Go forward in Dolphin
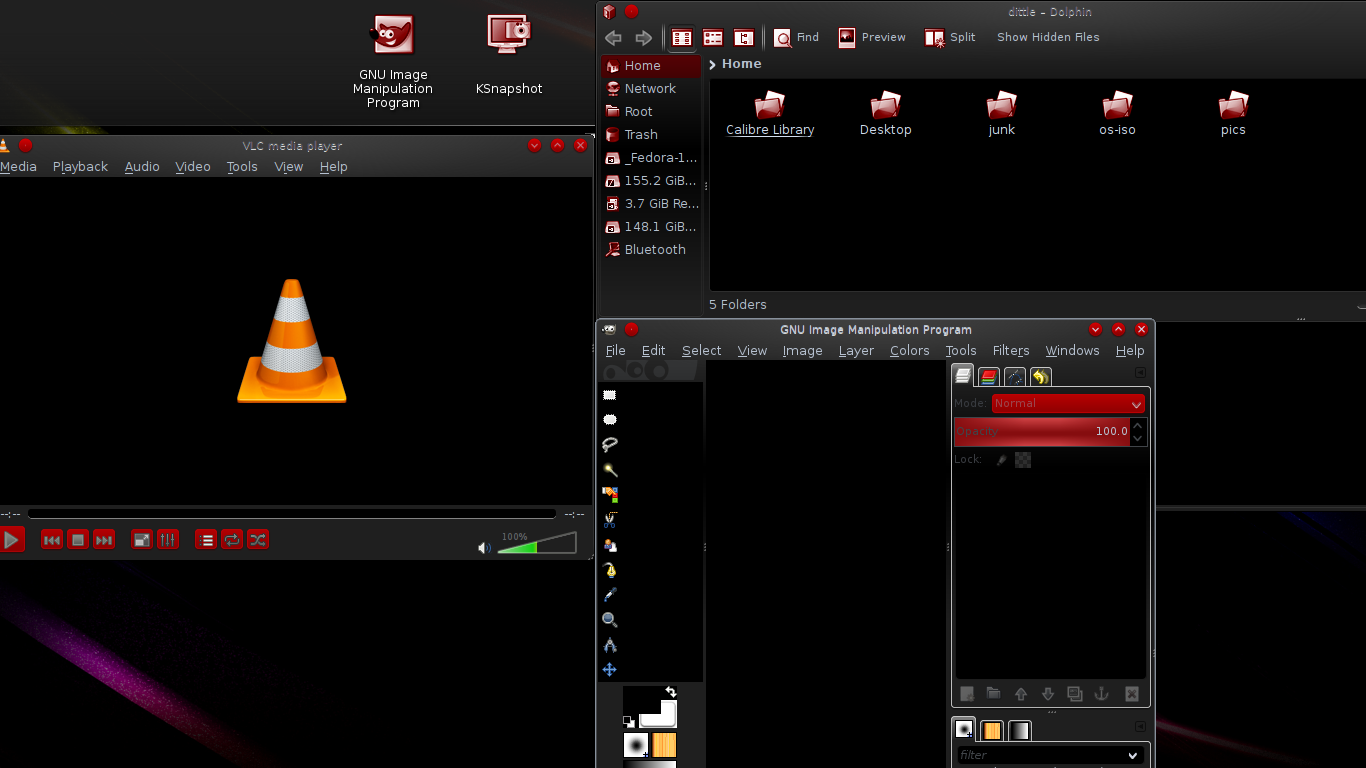 point(644,38)
